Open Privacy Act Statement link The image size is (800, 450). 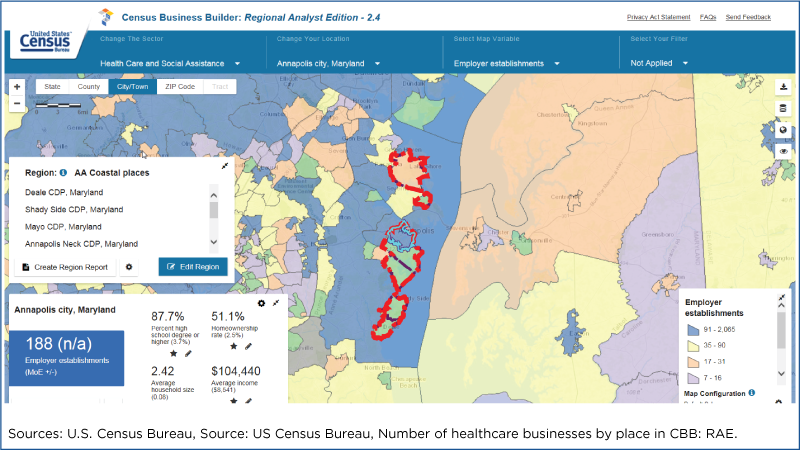tap(658, 17)
